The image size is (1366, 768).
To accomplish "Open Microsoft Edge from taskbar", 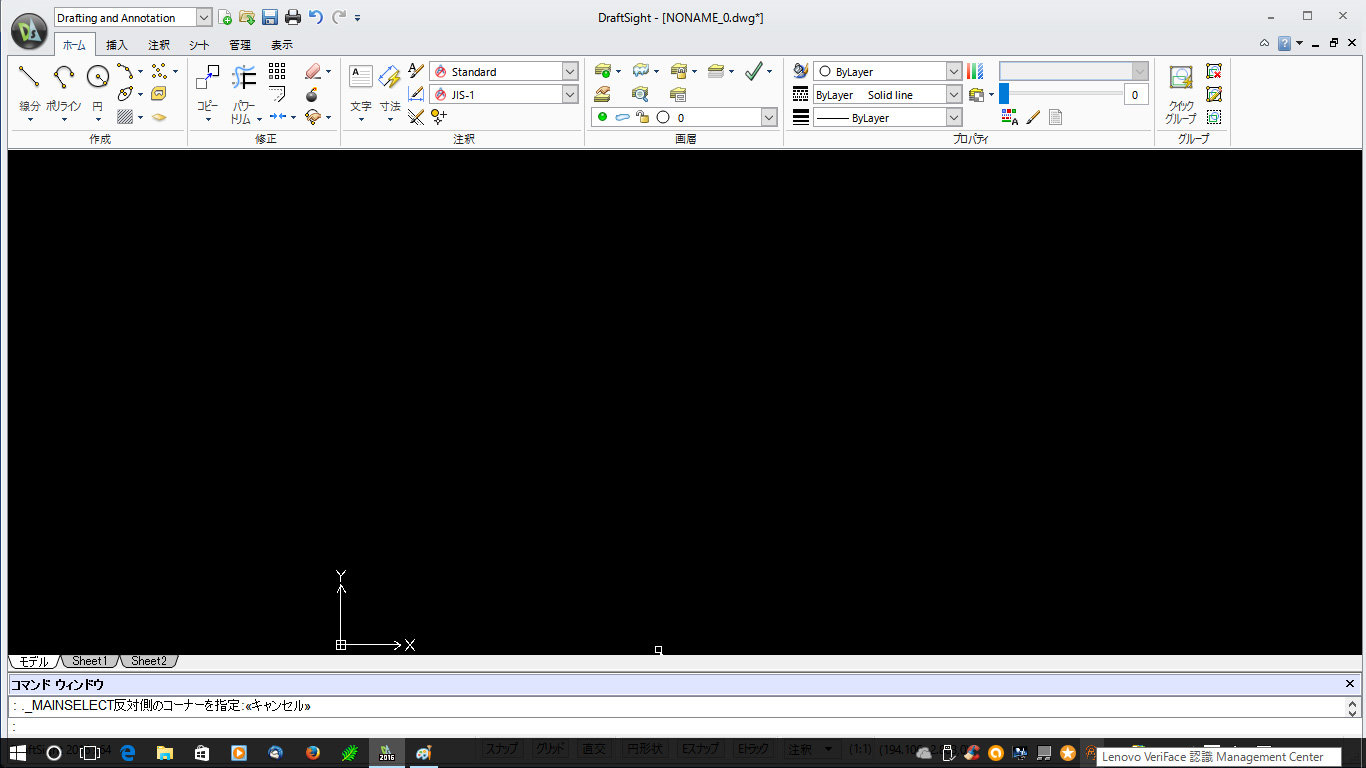I will coord(128,753).
